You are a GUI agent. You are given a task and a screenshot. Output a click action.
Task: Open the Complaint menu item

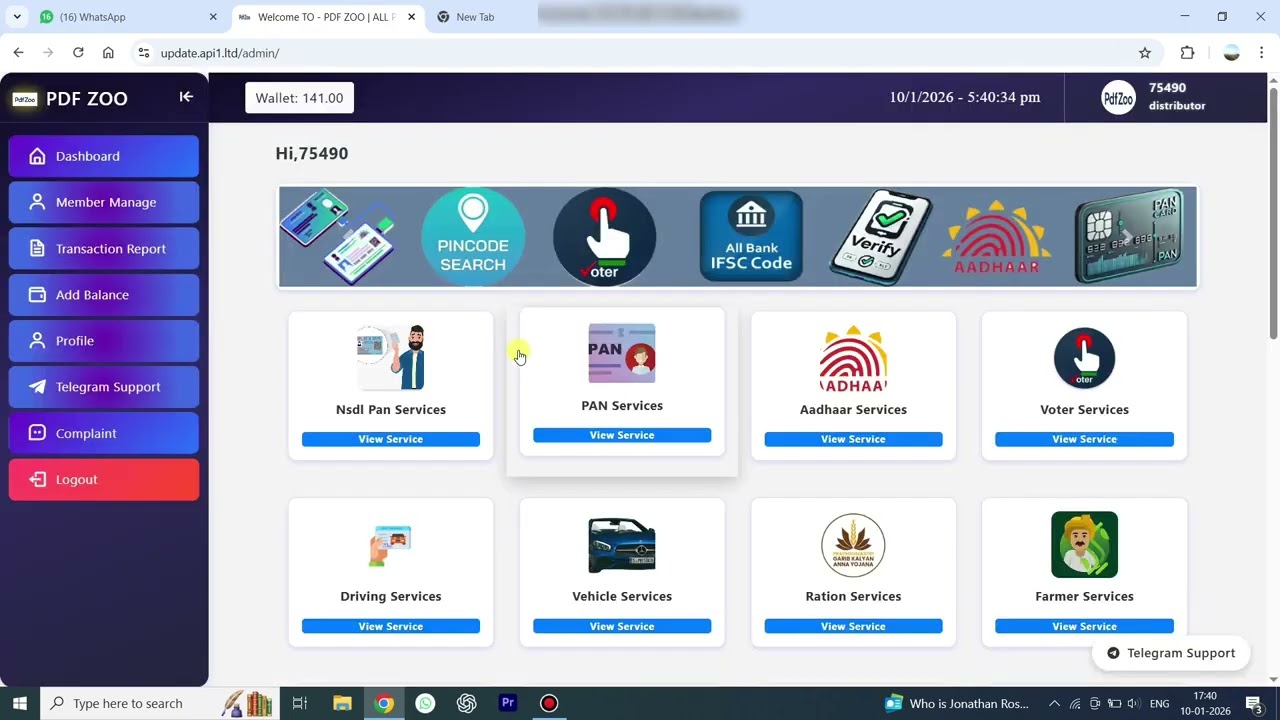104,433
